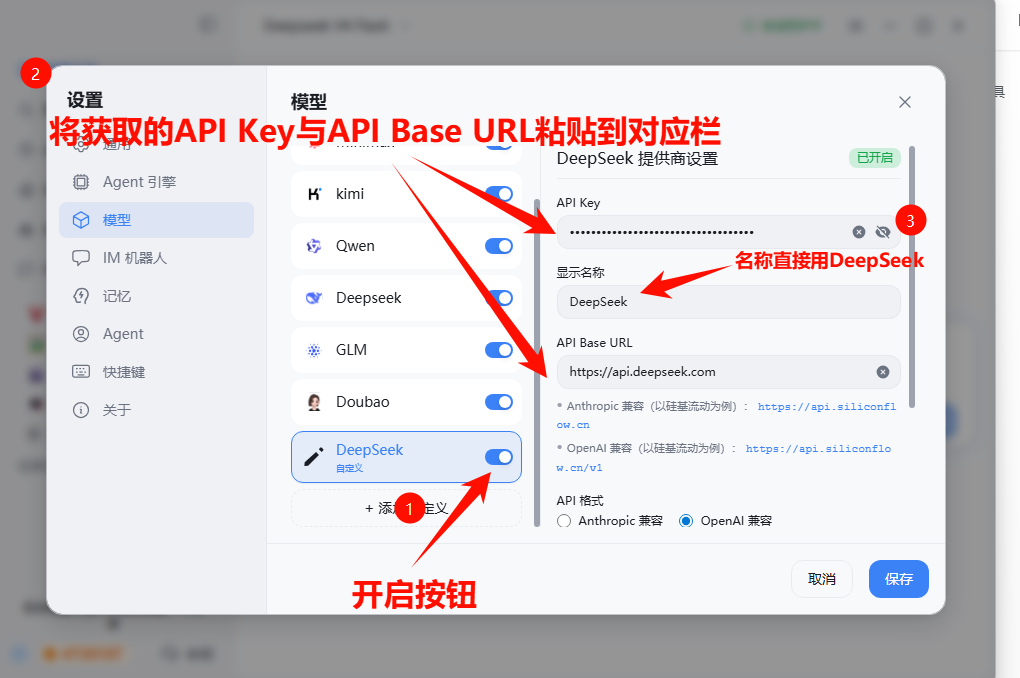Click the Doubao avatar icon
This screenshot has width=1020, height=678.
[314, 402]
